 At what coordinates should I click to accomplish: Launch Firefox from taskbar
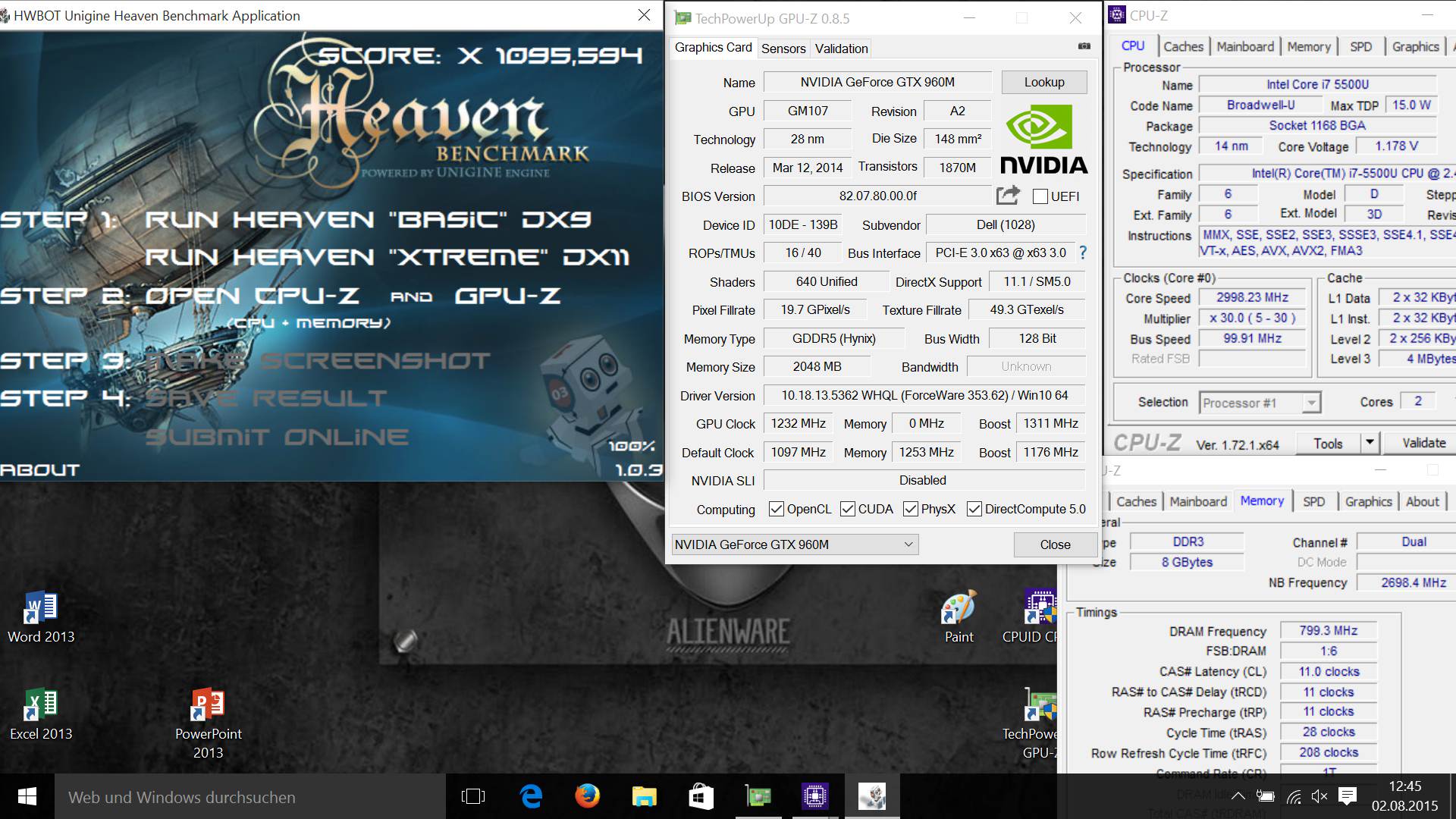pyautogui.click(x=587, y=796)
